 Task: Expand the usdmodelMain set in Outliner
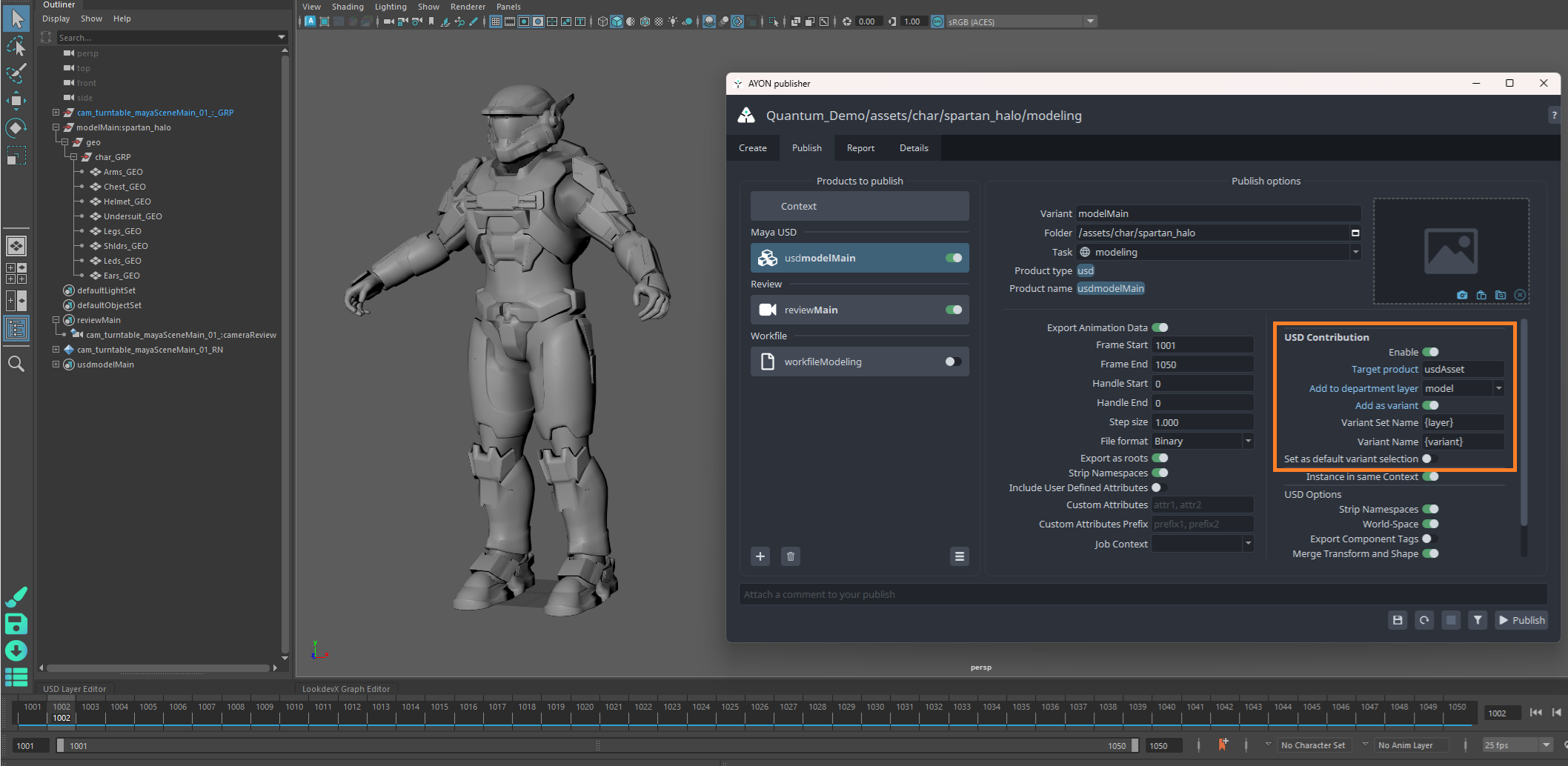(x=56, y=364)
